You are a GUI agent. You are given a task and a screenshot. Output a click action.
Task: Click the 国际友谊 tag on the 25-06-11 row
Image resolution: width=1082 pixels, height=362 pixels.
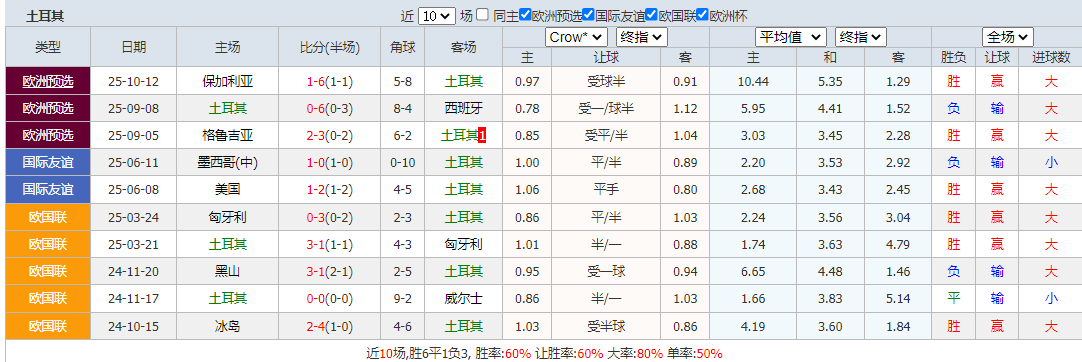pyautogui.click(x=48, y=163)
